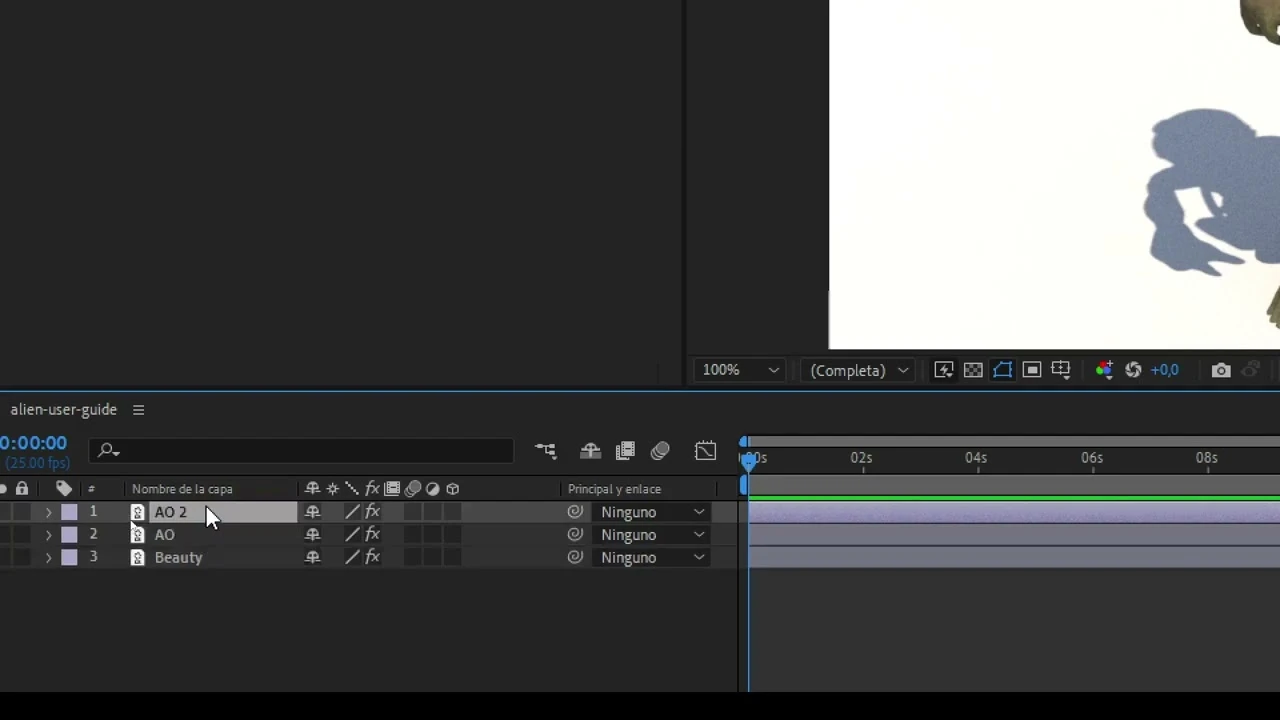The image size is (1280, 720).
Task: Toggle shy switch on Beauty layer
Action: tap(312, 558)
